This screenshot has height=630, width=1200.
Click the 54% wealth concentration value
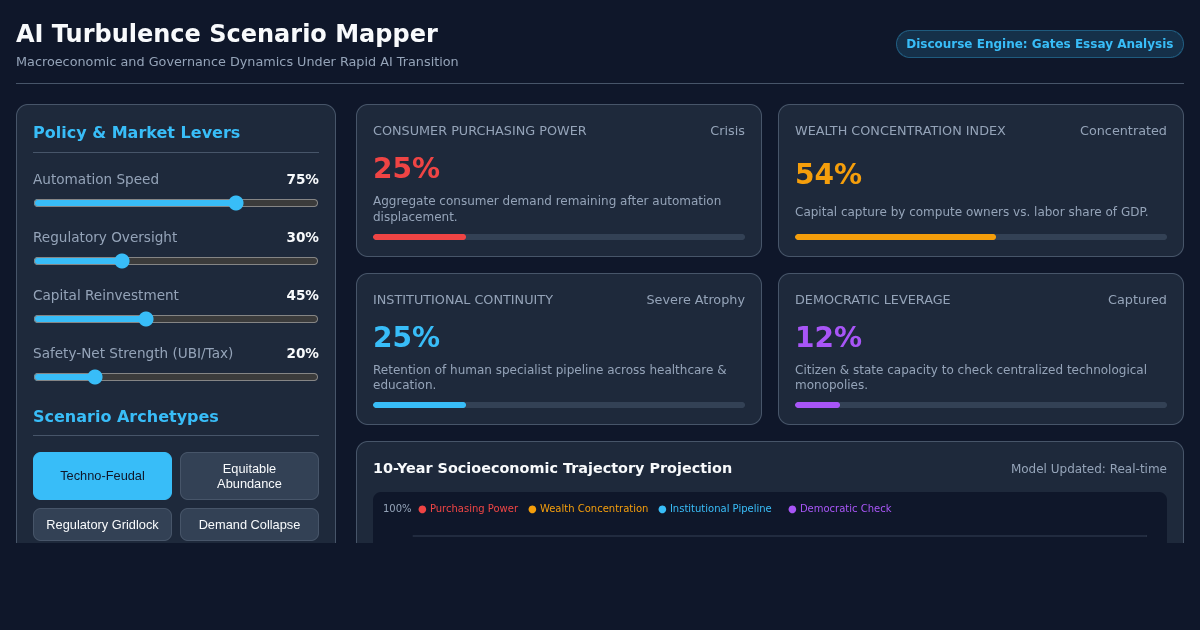point(828,174)
